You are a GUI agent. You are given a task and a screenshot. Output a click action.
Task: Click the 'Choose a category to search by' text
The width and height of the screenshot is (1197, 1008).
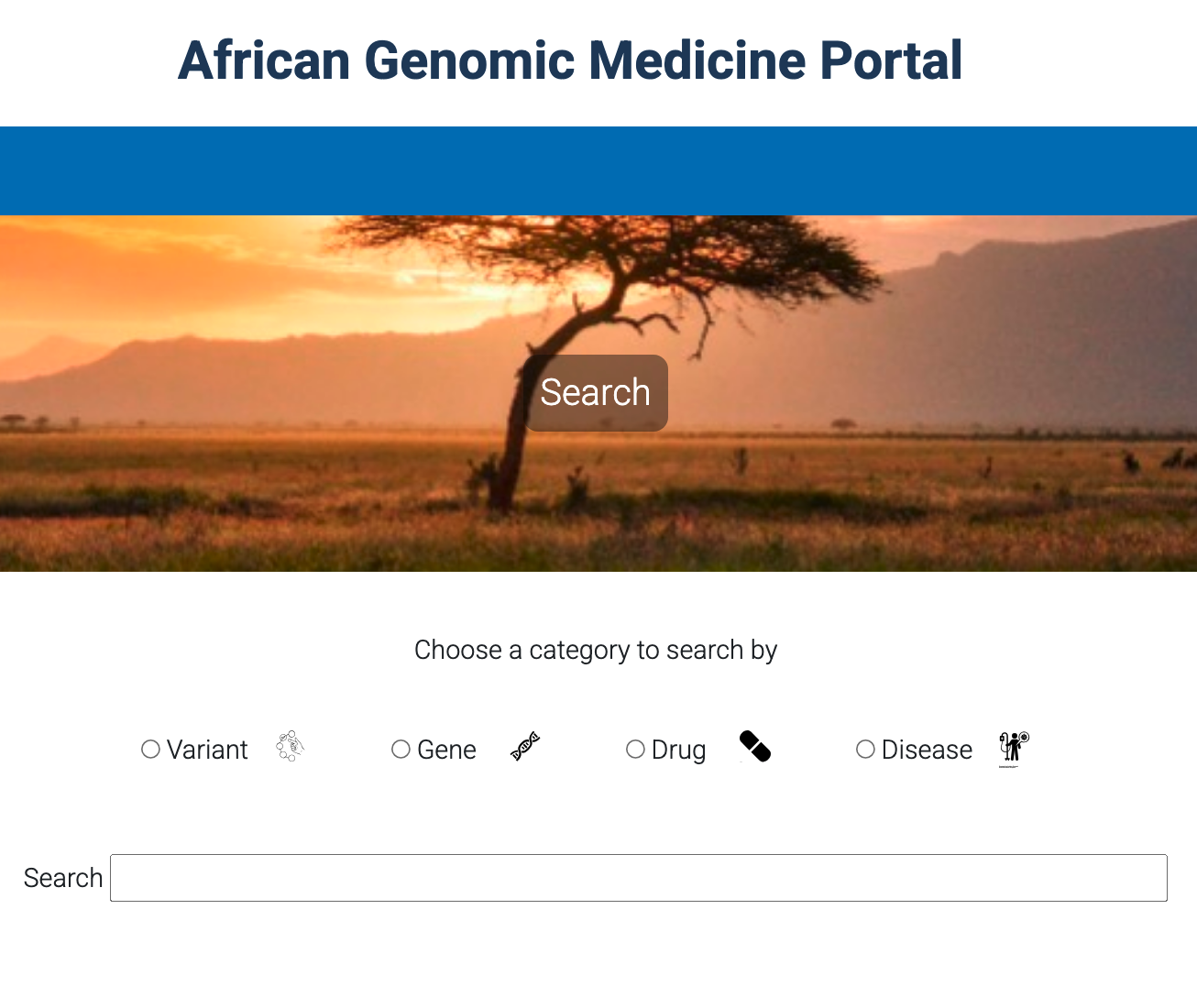click(596, 650)
